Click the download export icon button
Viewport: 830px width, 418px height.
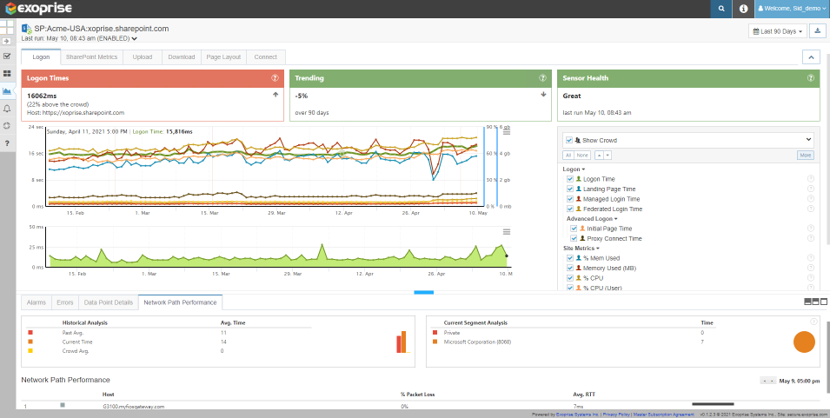tap(816, 31)
